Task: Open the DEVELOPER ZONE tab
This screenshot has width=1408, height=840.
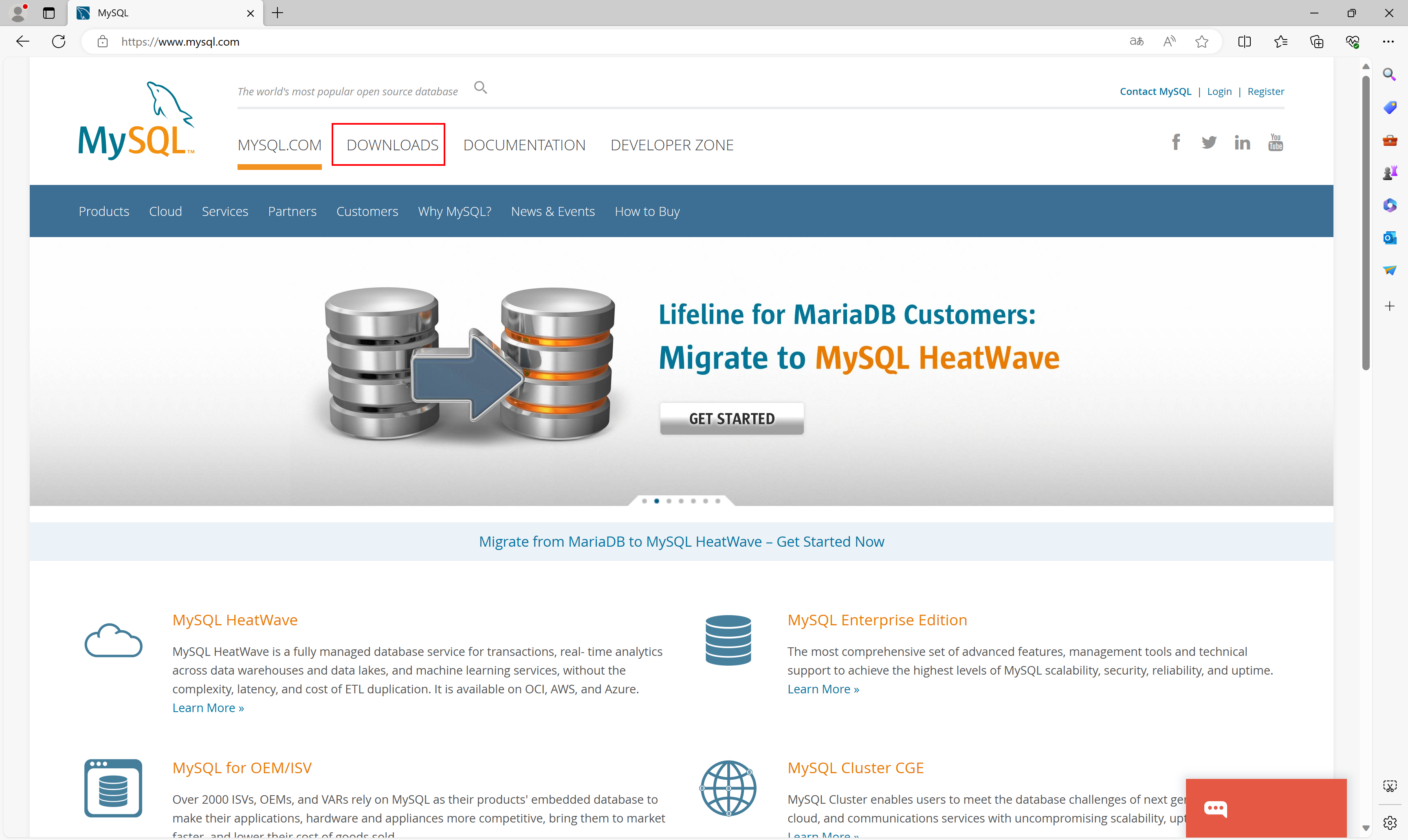Action: [672, 145]
